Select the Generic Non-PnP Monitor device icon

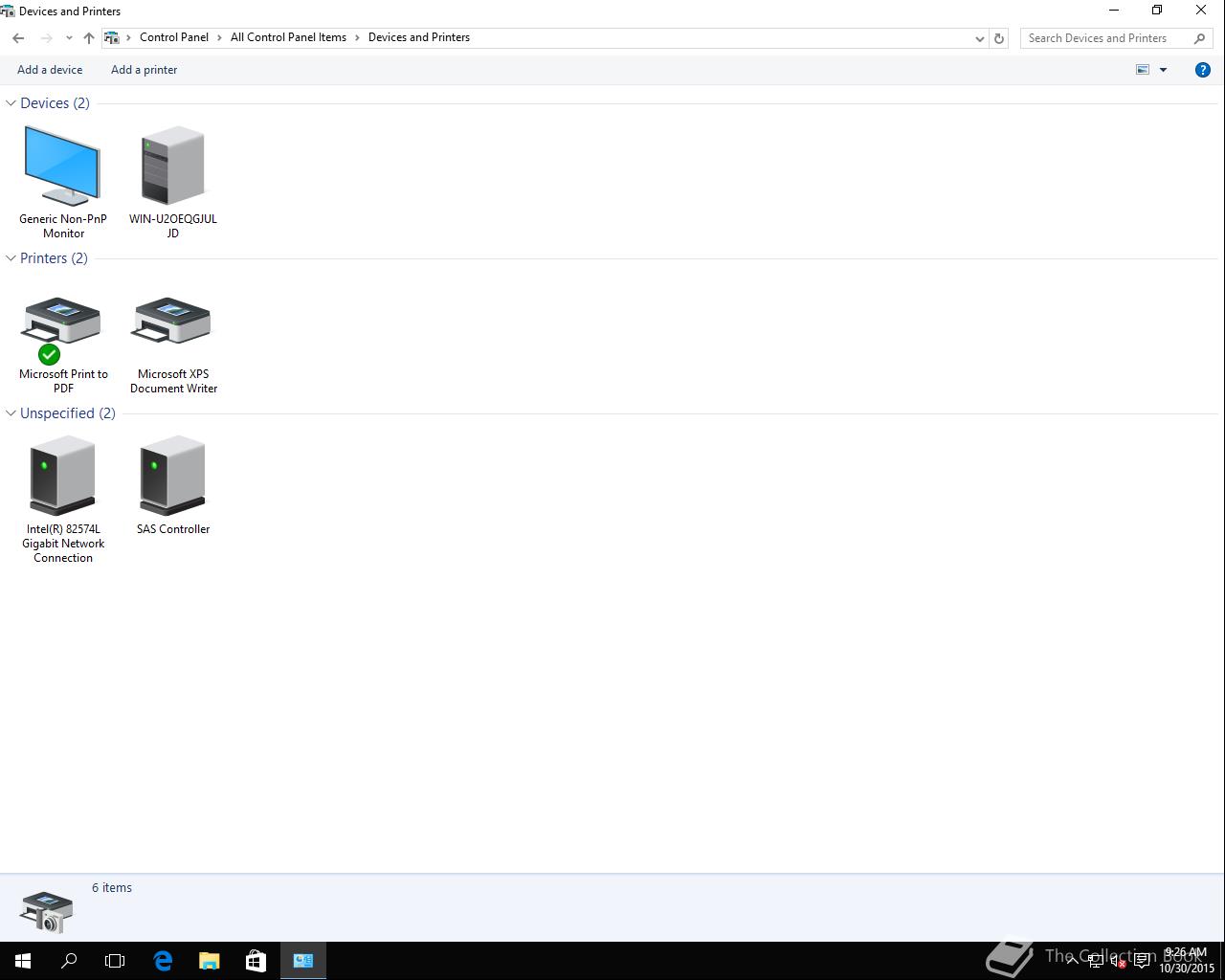pos(62,166)
